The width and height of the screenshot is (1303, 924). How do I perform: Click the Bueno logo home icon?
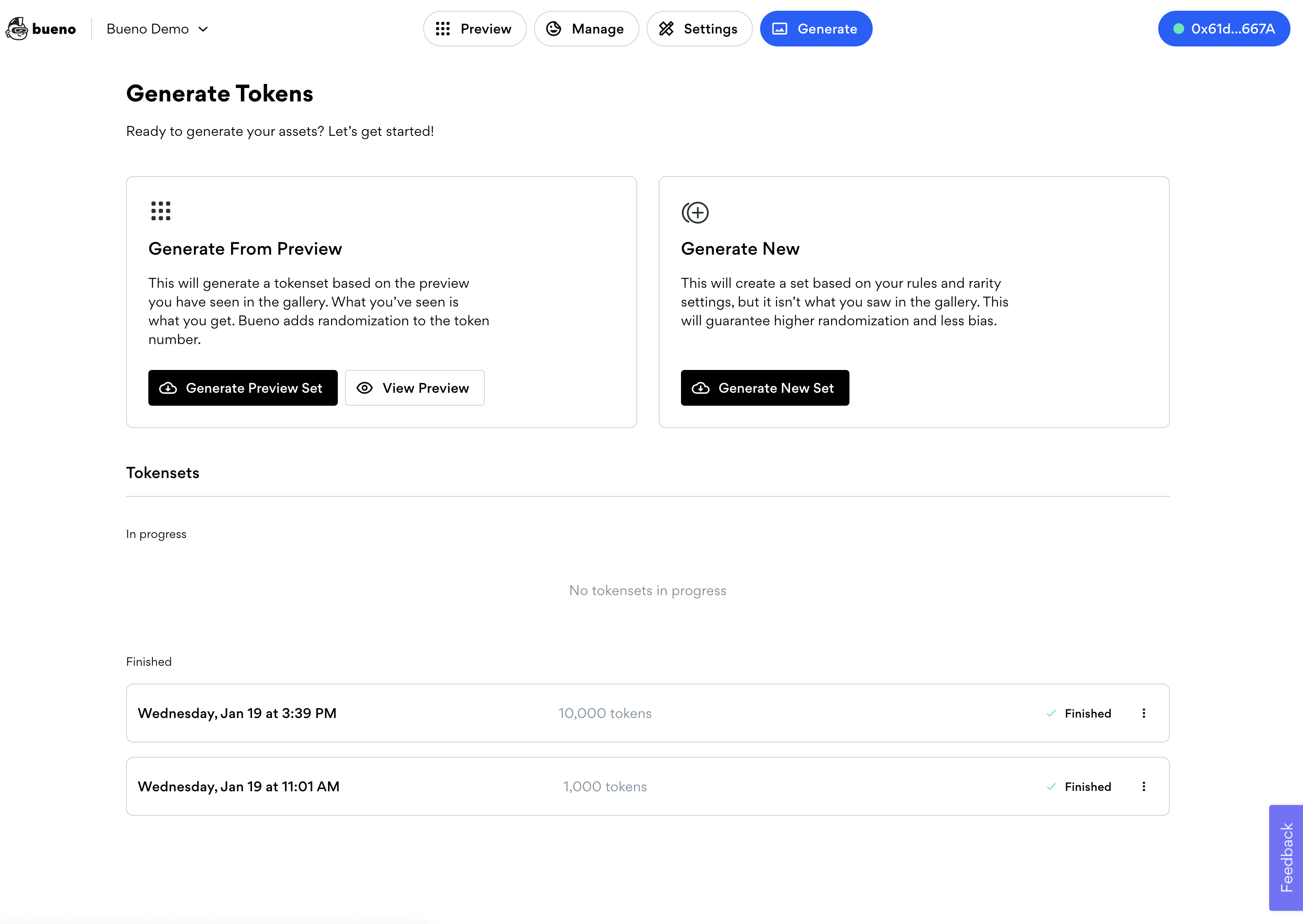(40, 28)
